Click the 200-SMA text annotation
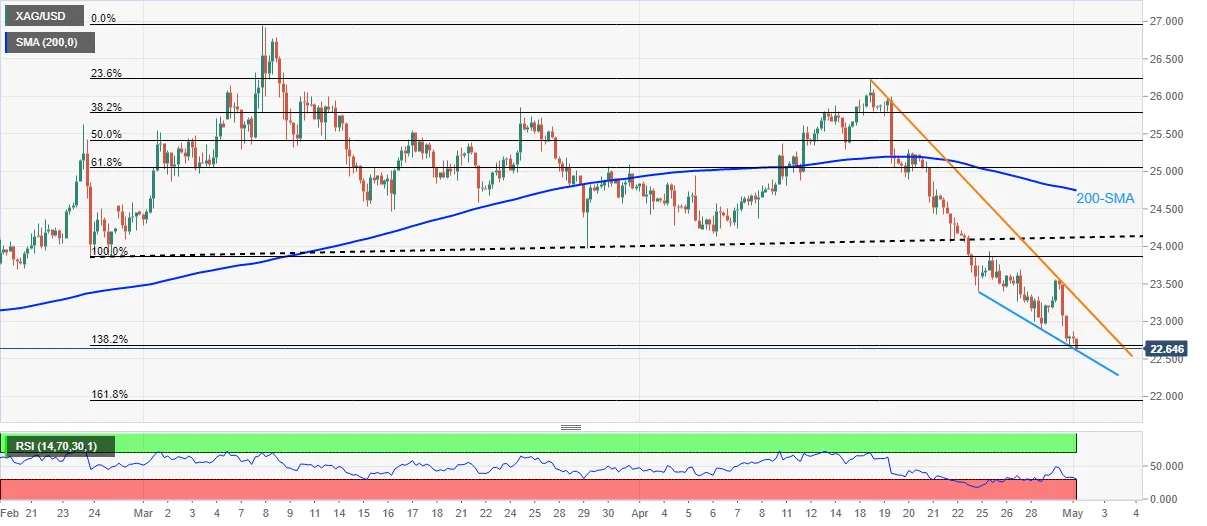The width and height of the screenshot is (1207, 526). [1105, 199]
